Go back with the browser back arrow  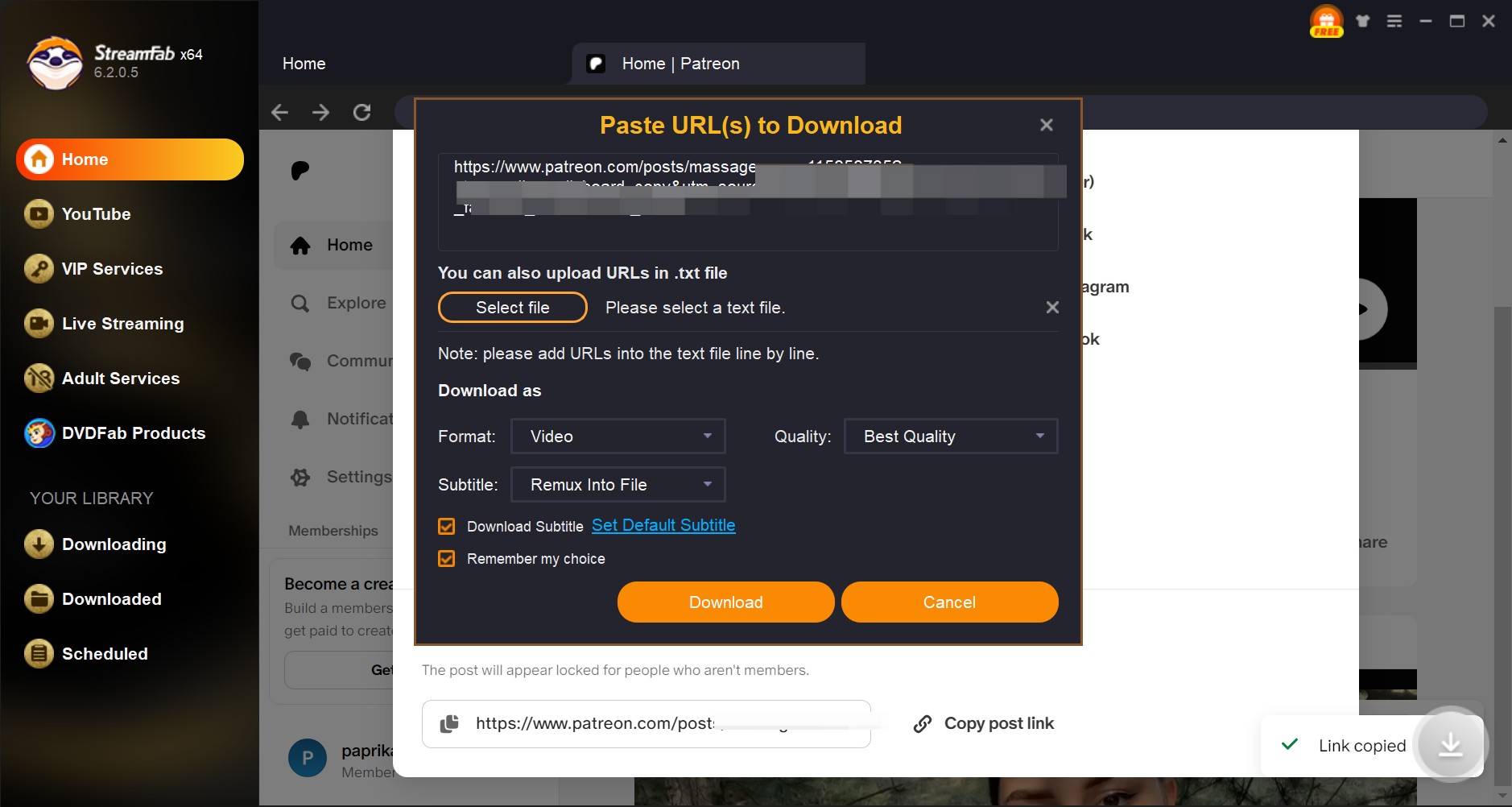pos(279,112)
